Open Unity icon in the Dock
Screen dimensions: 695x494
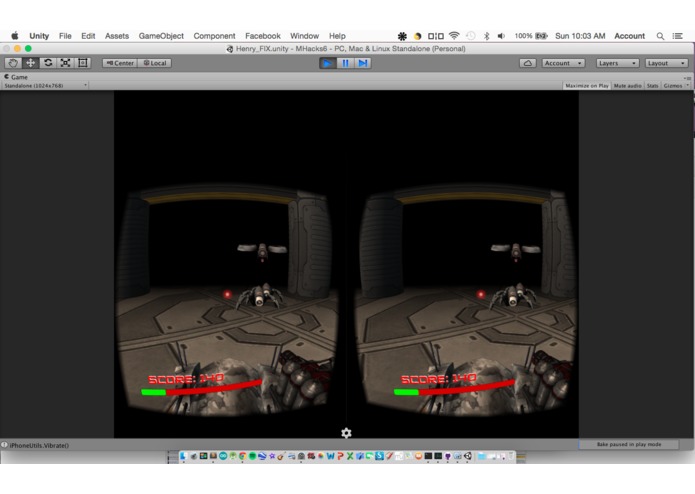[468, 456]
